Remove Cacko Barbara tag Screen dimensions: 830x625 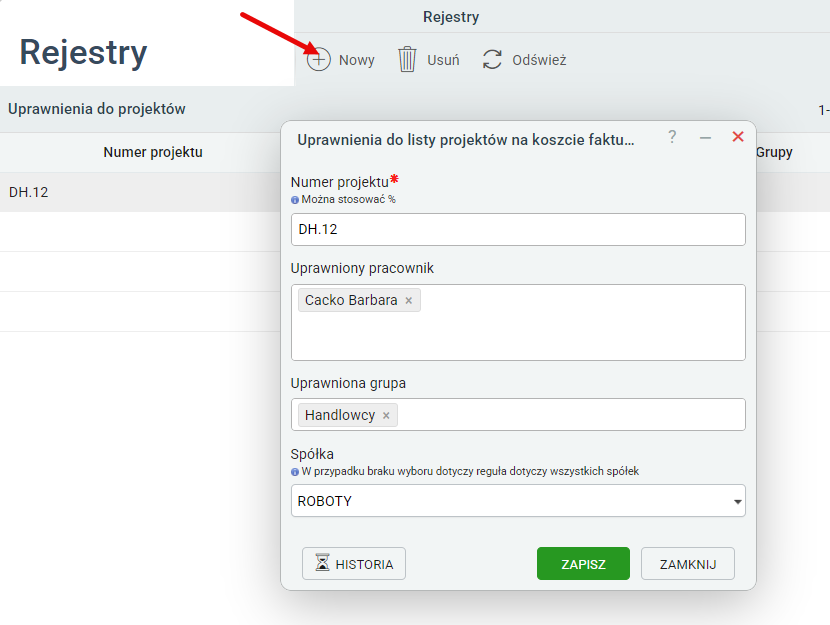pos(409,301)
